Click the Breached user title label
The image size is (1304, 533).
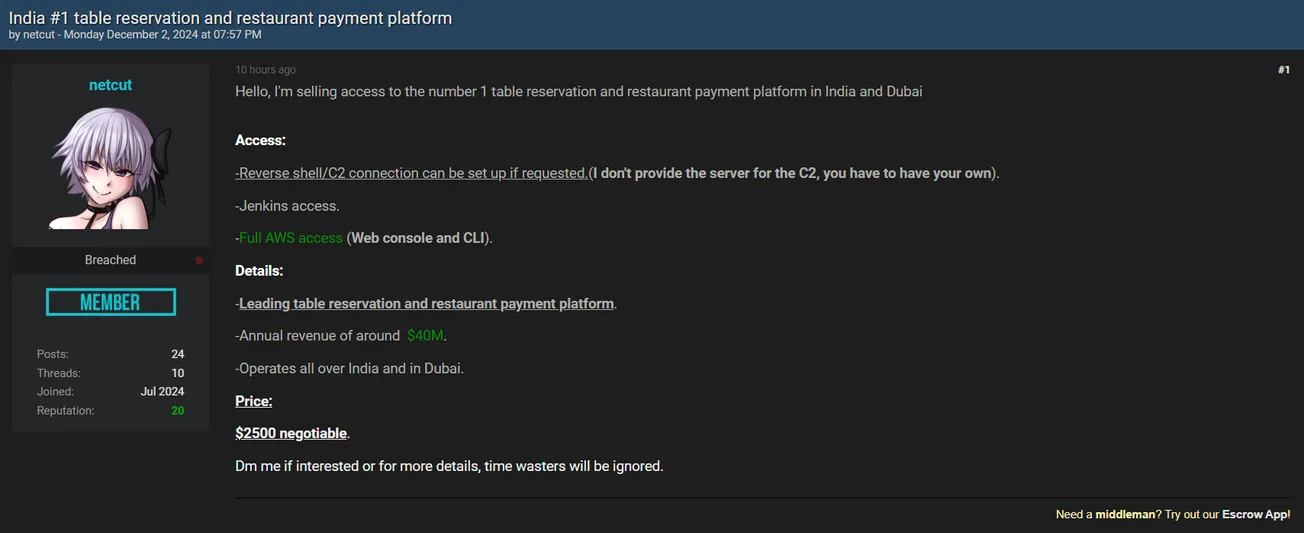click(x=110, y=260)
